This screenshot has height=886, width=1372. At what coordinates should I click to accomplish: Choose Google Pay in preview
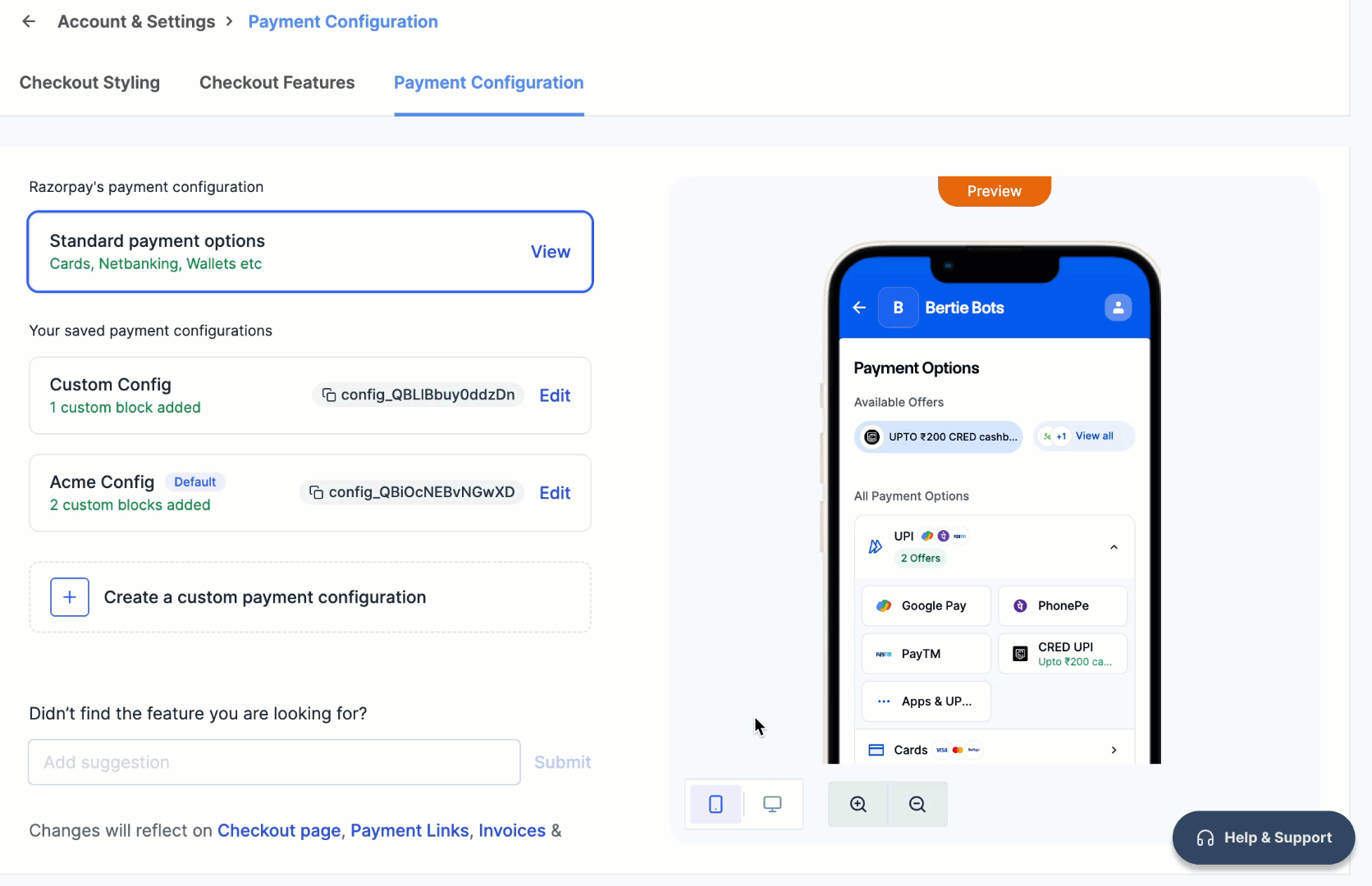point(926,606)
